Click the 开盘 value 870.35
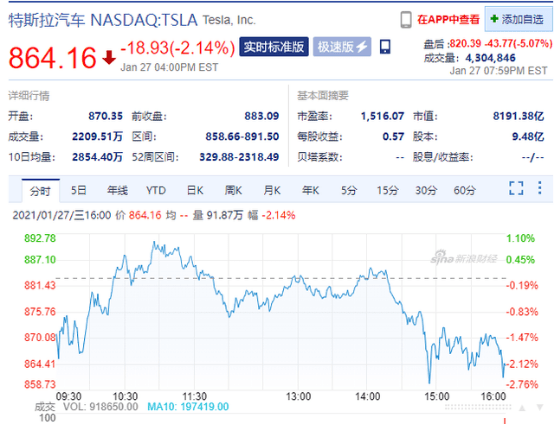This screenshot has height=425, width=554. tap(105, 116)
